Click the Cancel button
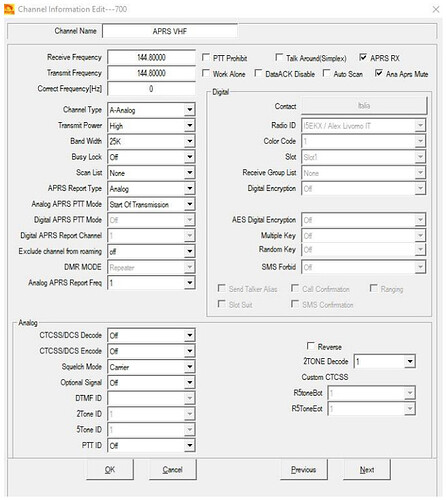 coord(173,469)
